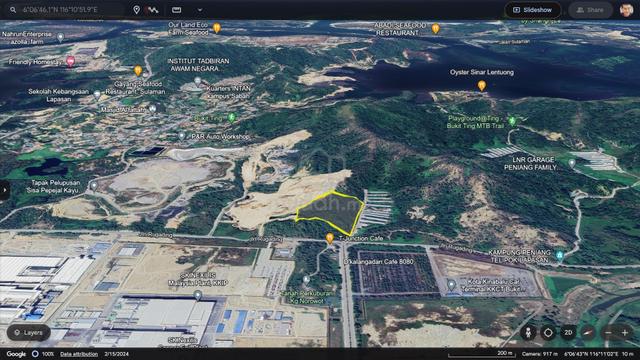Open Kota Kinabalu Car Terminal marker
Image resolution: width=640 pixels, height=360 pixels.
451,284
